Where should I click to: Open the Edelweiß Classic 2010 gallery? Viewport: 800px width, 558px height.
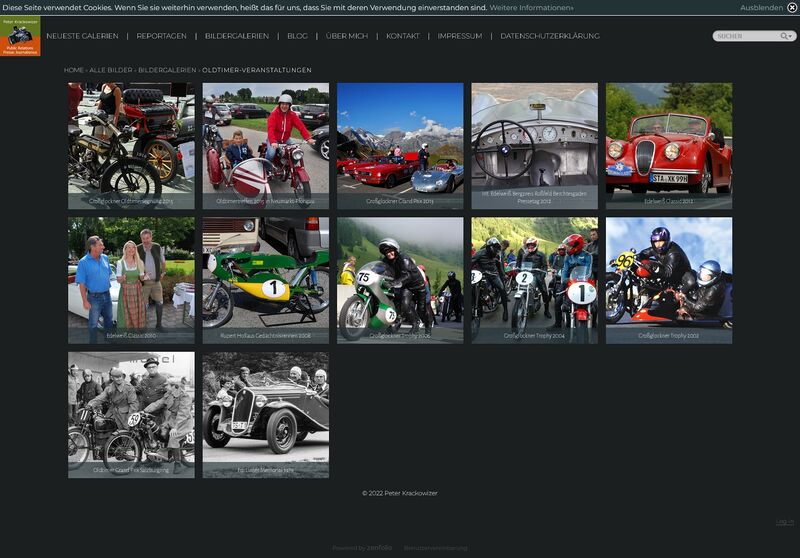point(131,280)
